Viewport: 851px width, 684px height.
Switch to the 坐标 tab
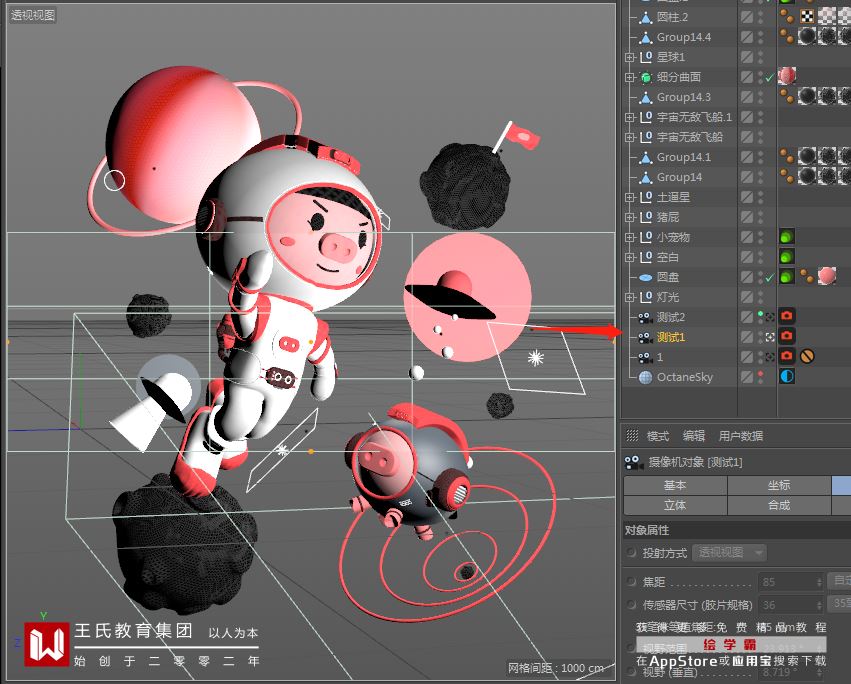tap(779, 485)
